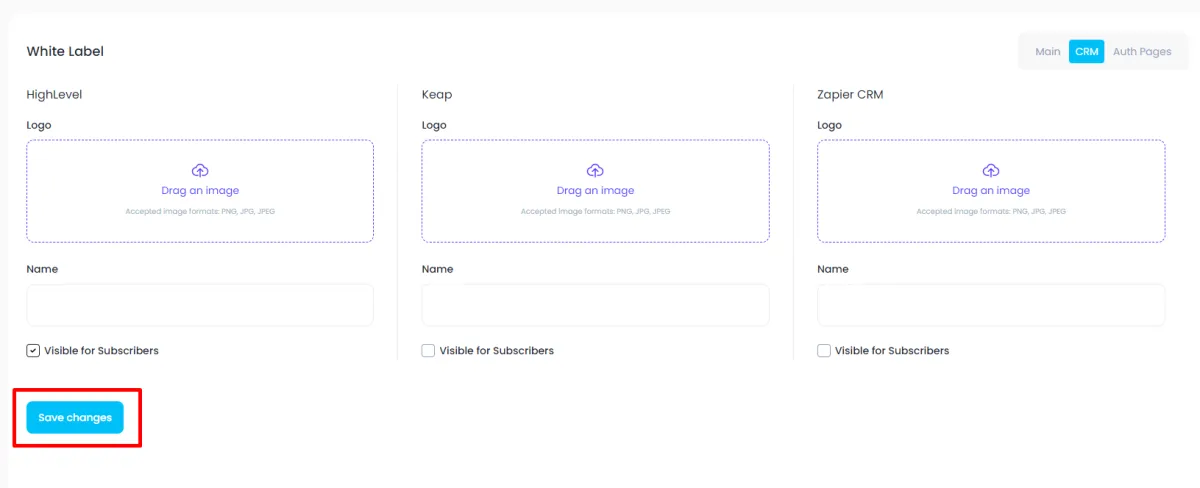Image resolution: width=1200 pixels, height=488 pixels.
Task: Click Drag an image link for Keap
Action: (595, 190)
